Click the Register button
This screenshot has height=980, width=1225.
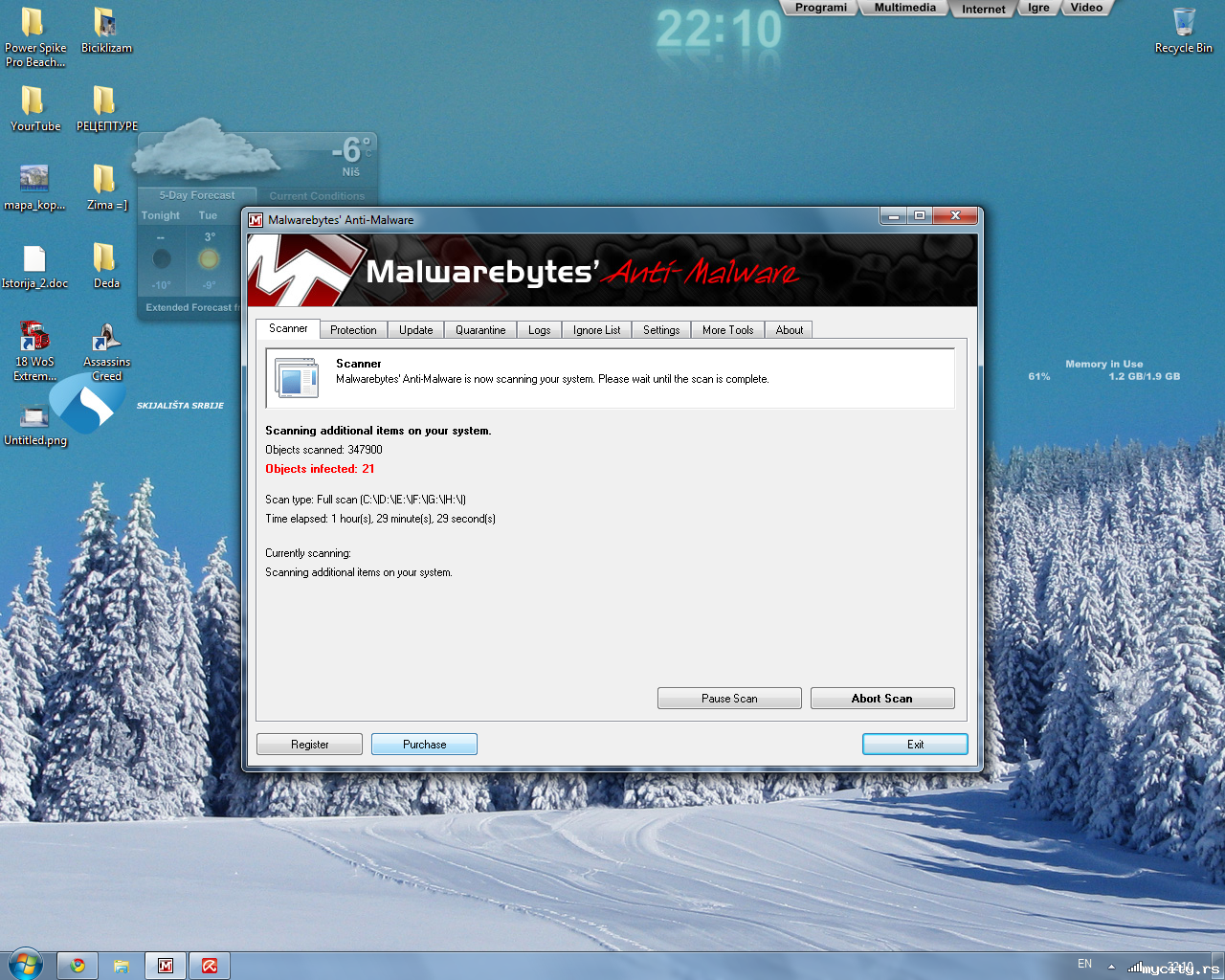(309, 745)
